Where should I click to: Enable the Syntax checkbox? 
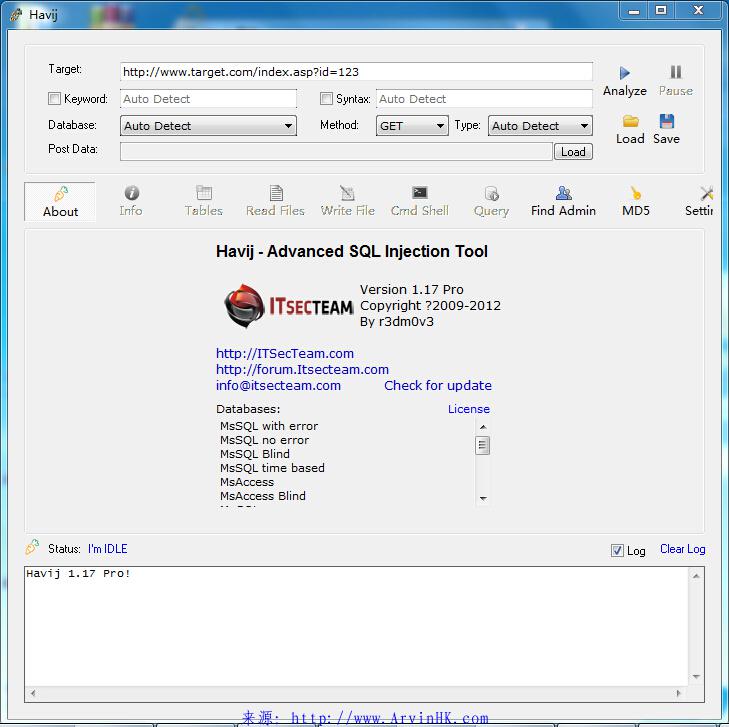[x=326, y=99]
